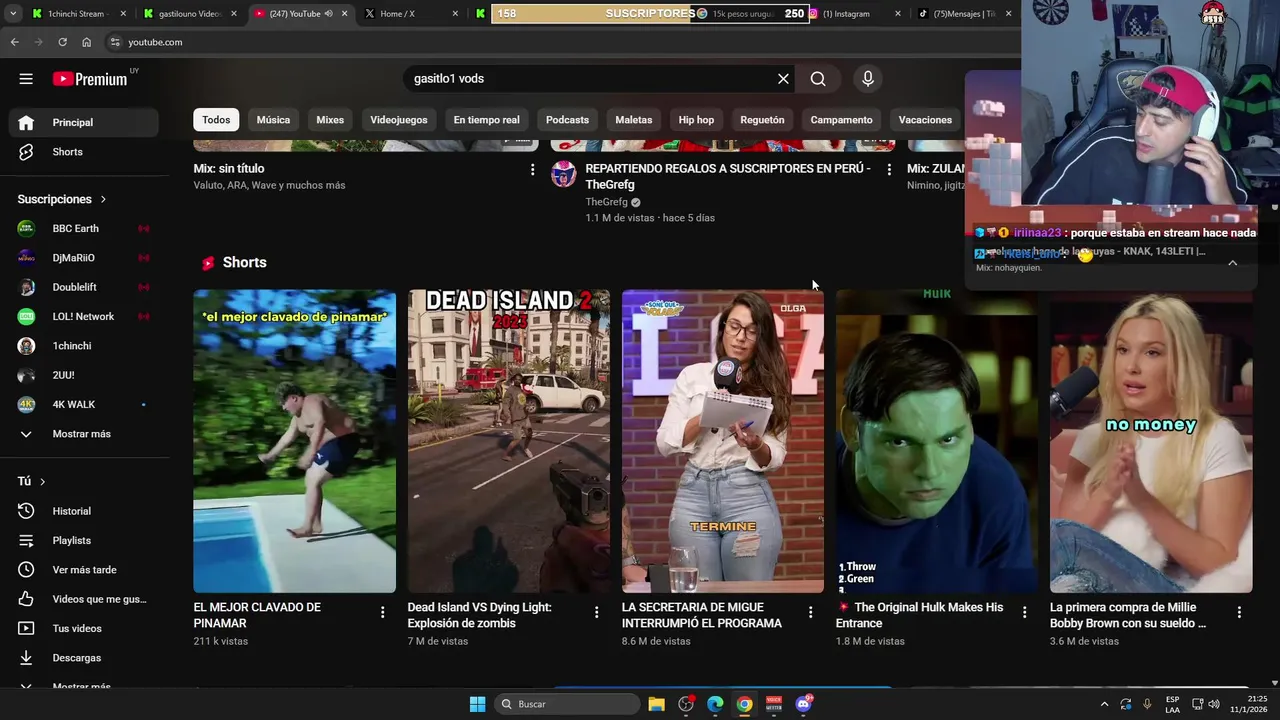
Task: Switch to the Instagram browser tab
Action: [x=852, y=14]
